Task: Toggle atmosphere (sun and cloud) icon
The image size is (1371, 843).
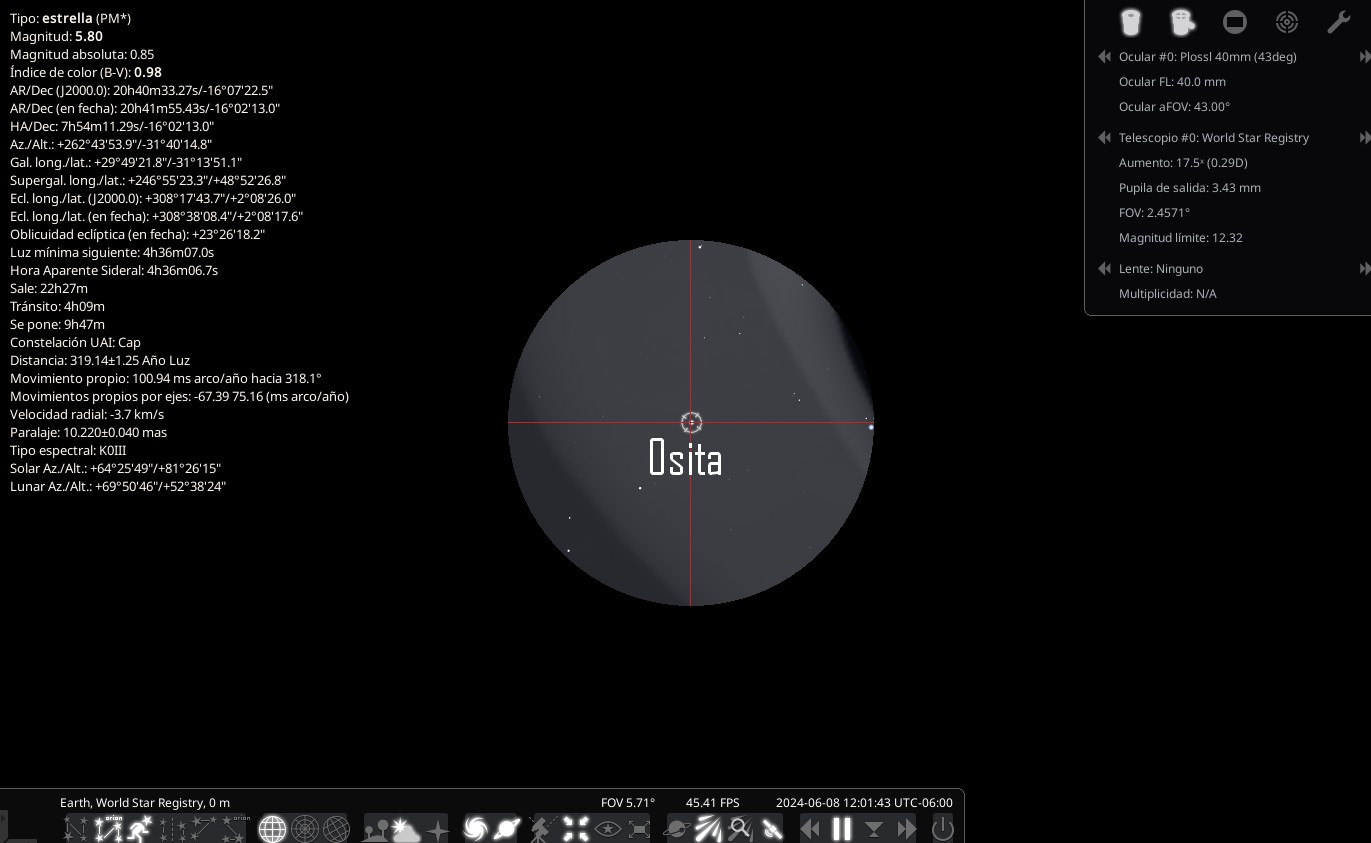Action: coord(406,828)
